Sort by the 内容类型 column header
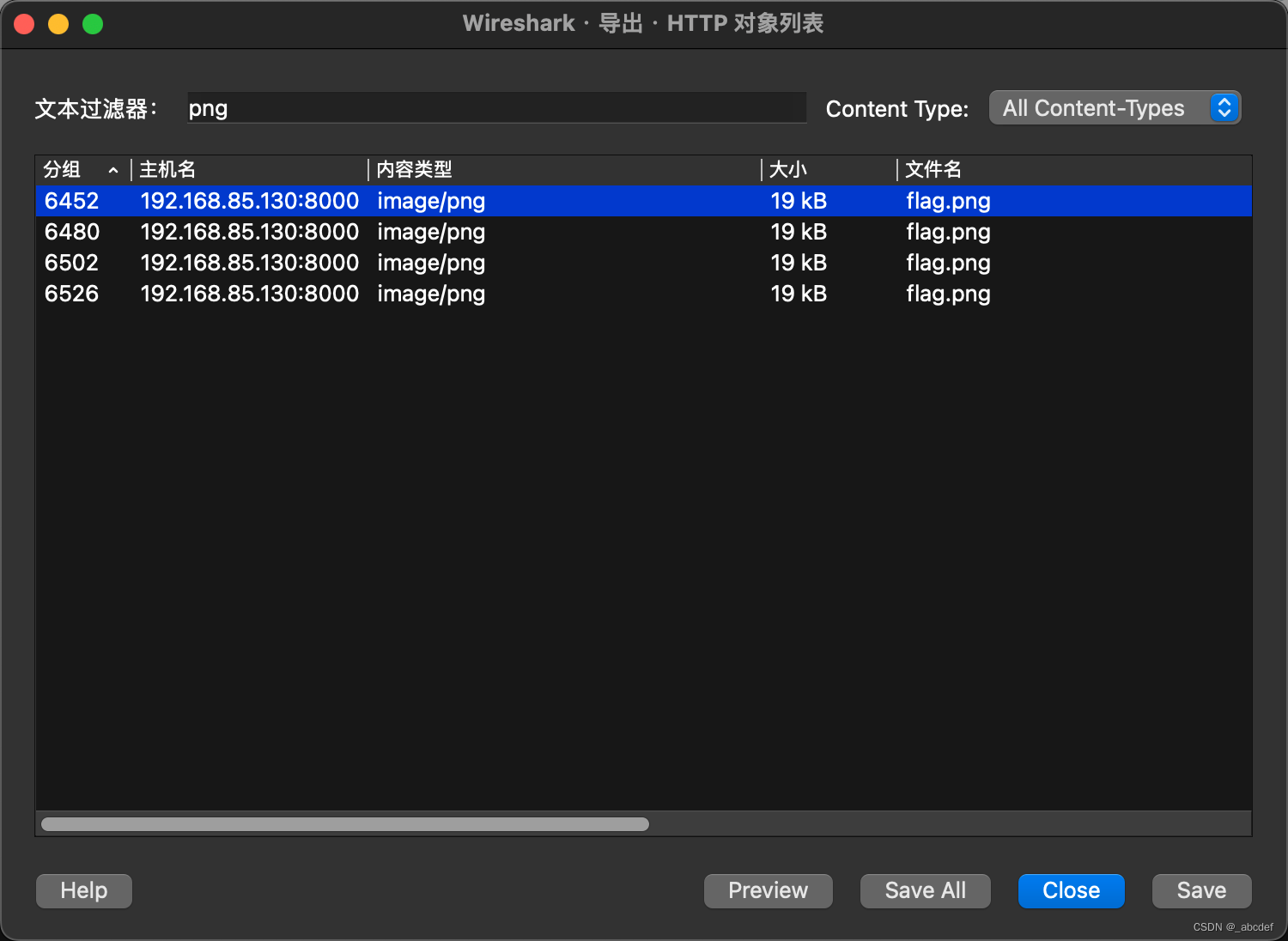The height and width of the screenshot is (941, 1288). point(564,170)
